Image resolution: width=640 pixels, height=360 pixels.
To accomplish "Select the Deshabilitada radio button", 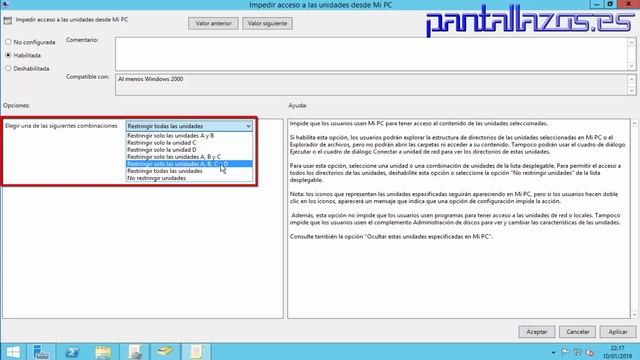I will coord(8,69).
